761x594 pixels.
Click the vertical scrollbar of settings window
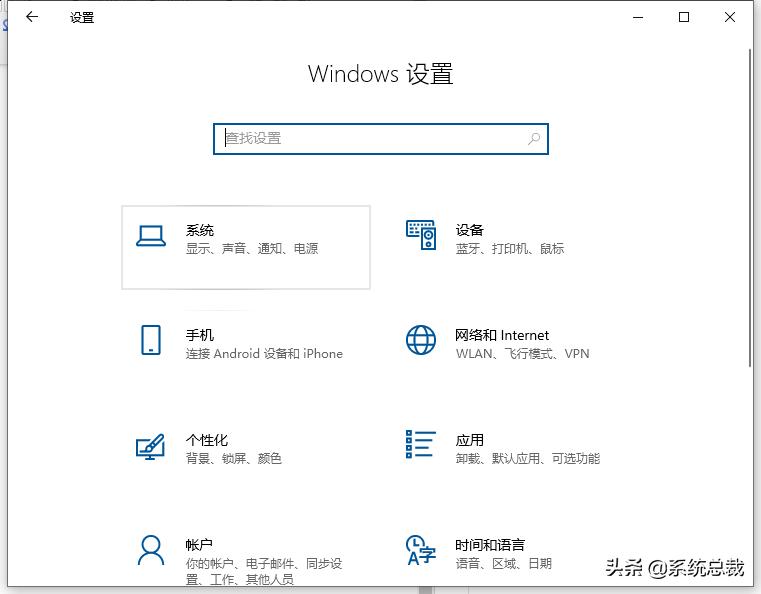(x=750, y=209)
